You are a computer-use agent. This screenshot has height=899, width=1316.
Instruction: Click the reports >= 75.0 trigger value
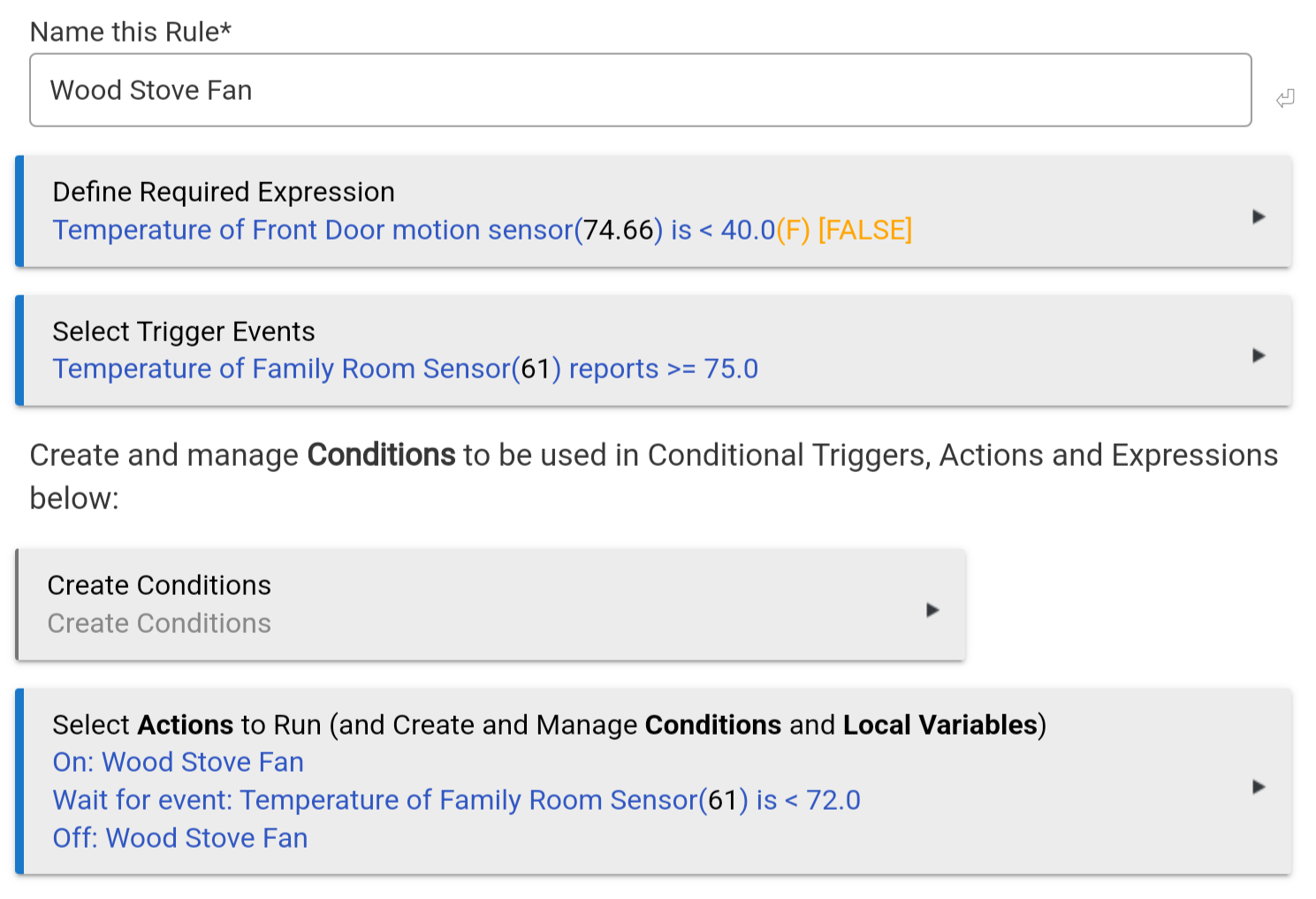point(664,369)
